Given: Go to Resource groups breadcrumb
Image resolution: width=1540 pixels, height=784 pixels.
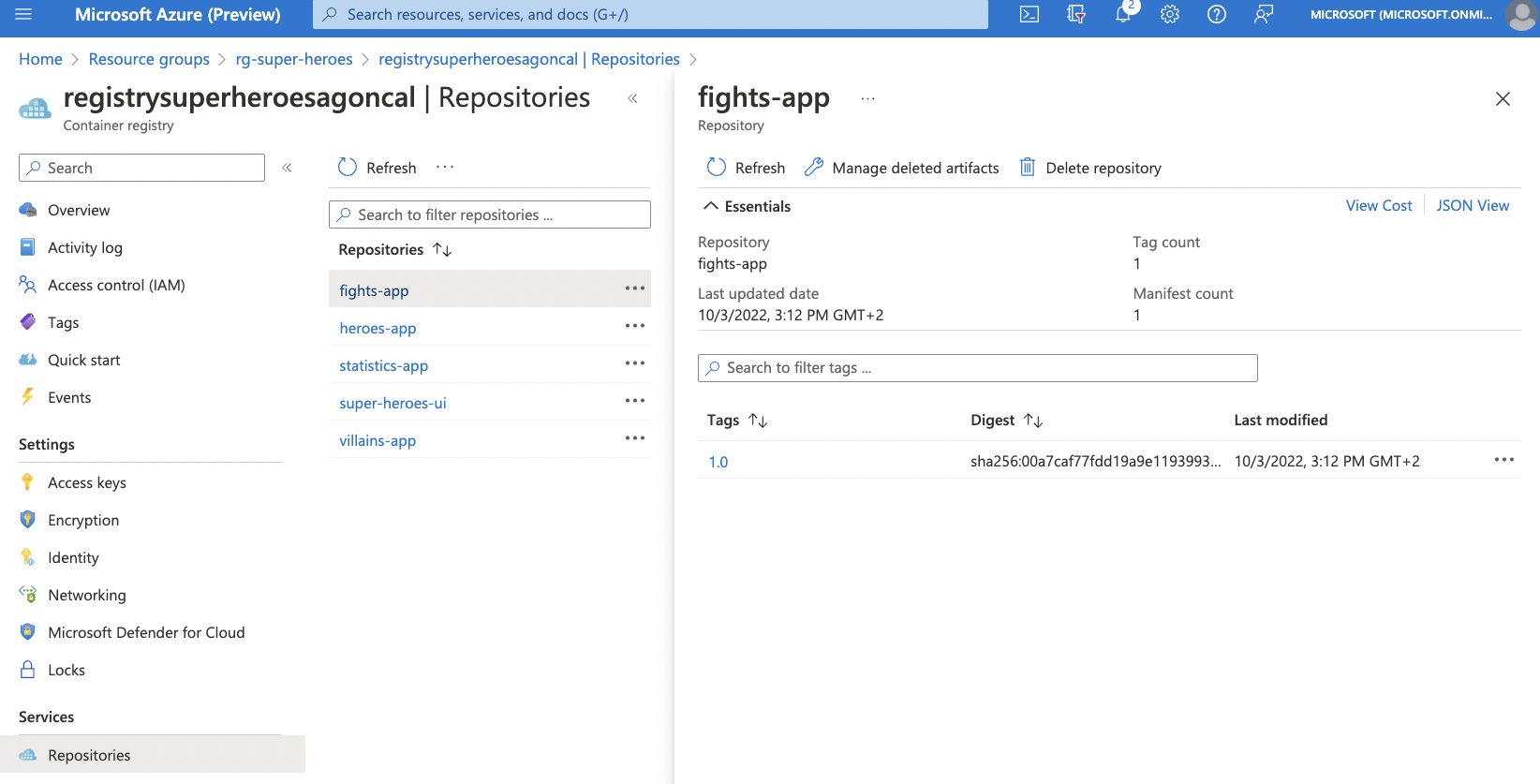Looking at the screenshot, I should tap(149, 59).
